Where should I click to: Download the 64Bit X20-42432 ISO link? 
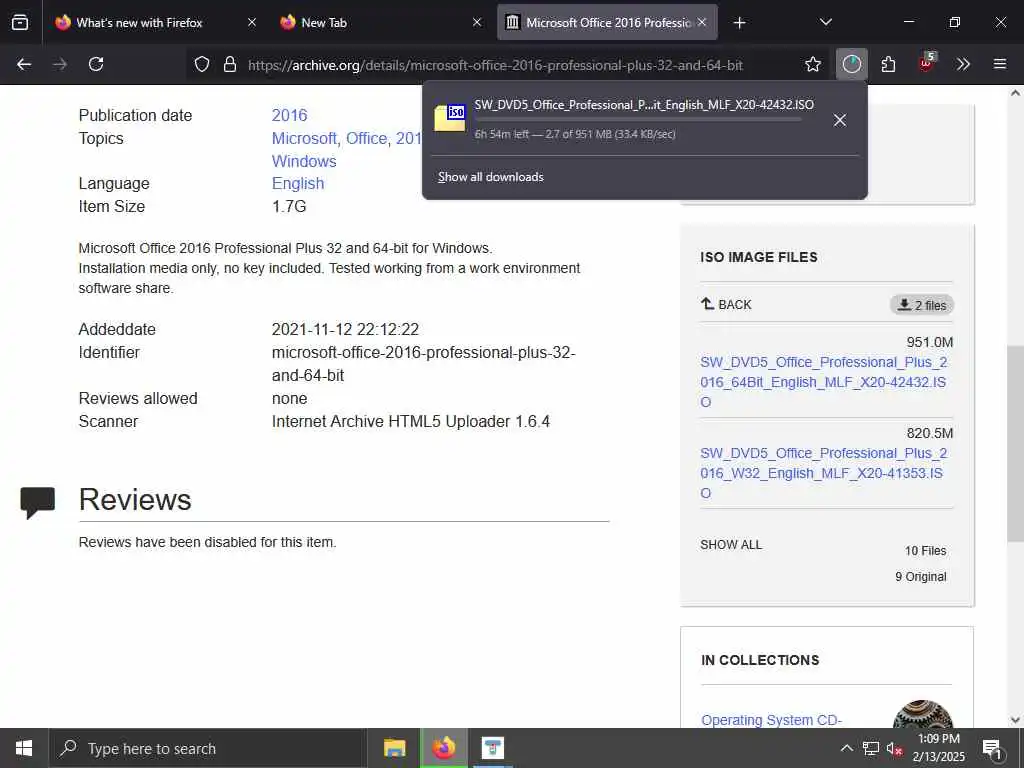(x=824, y=382)
